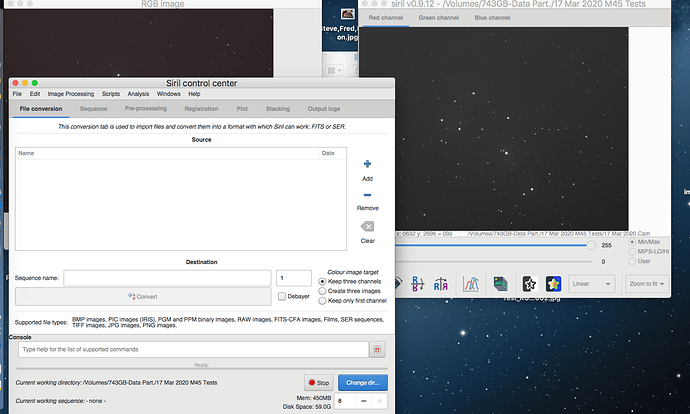Switch to the Sequence tab
This screenshot has height=414, width=690.
point(93,109)
